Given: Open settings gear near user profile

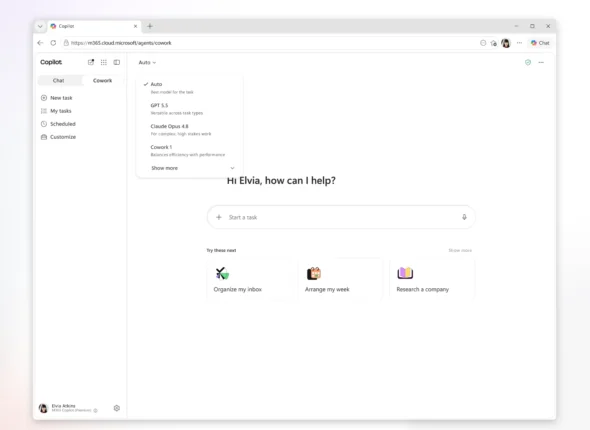Looking at the screenshot, I should tap(117, 408).
